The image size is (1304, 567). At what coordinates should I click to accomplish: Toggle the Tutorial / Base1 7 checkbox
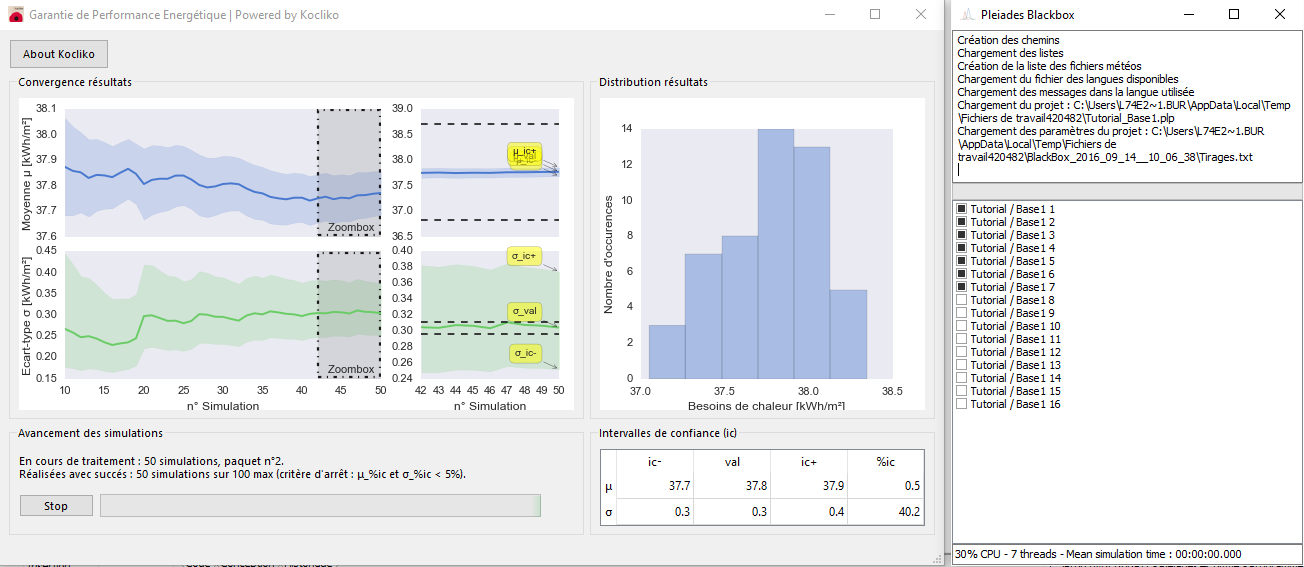click(962, 287)
